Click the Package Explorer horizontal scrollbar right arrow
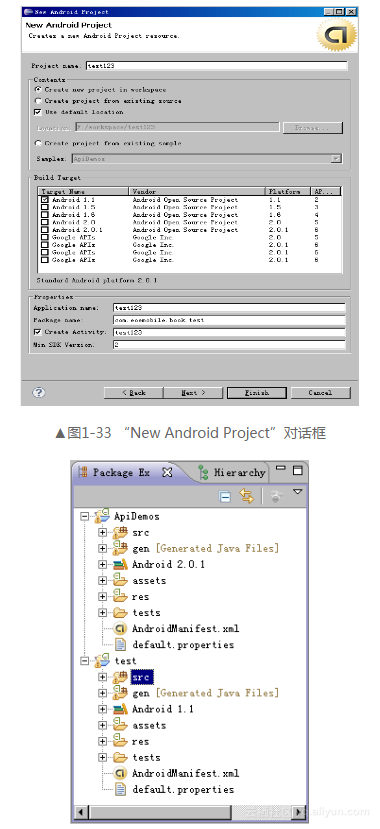 (300, 812)
